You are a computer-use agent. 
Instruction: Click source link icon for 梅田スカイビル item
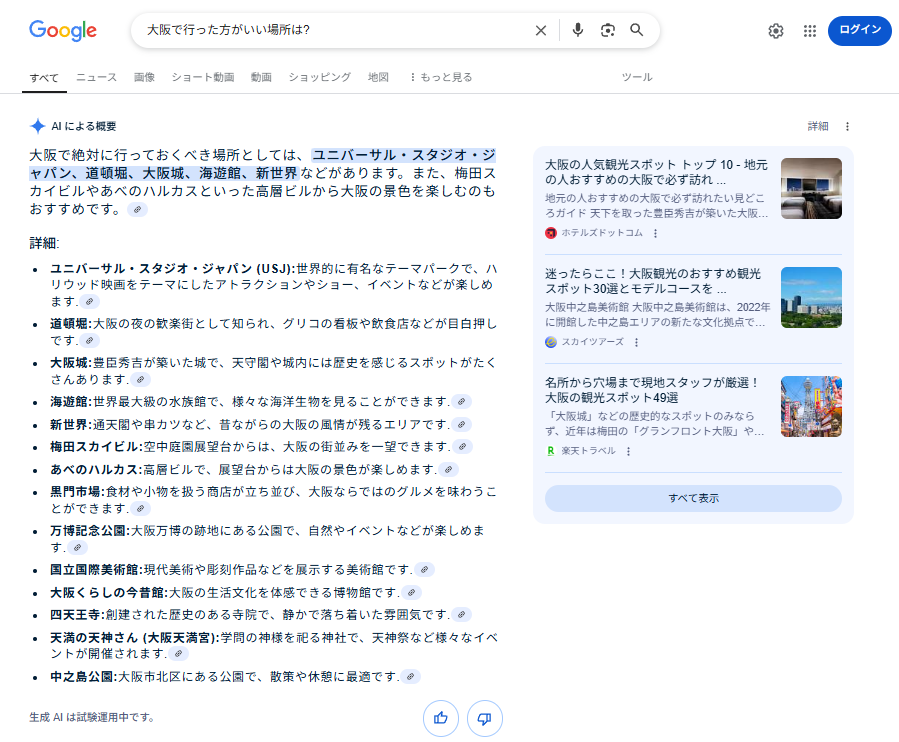(x=463, y=447)
